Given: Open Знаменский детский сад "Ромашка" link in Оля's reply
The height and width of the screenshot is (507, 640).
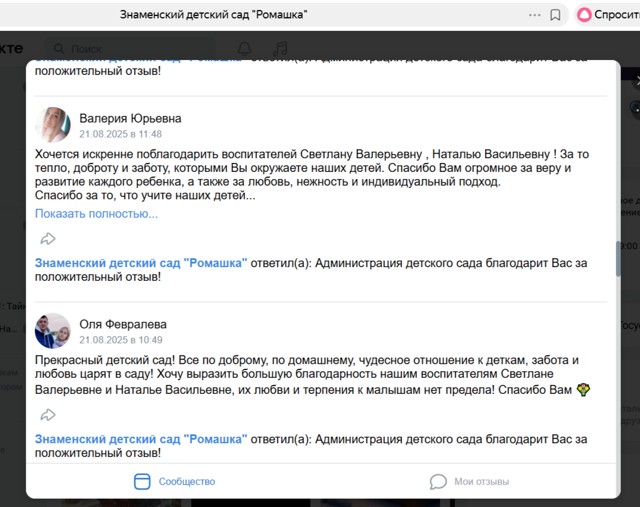Looking at the screenshot, I should click(x=141, y=439).
